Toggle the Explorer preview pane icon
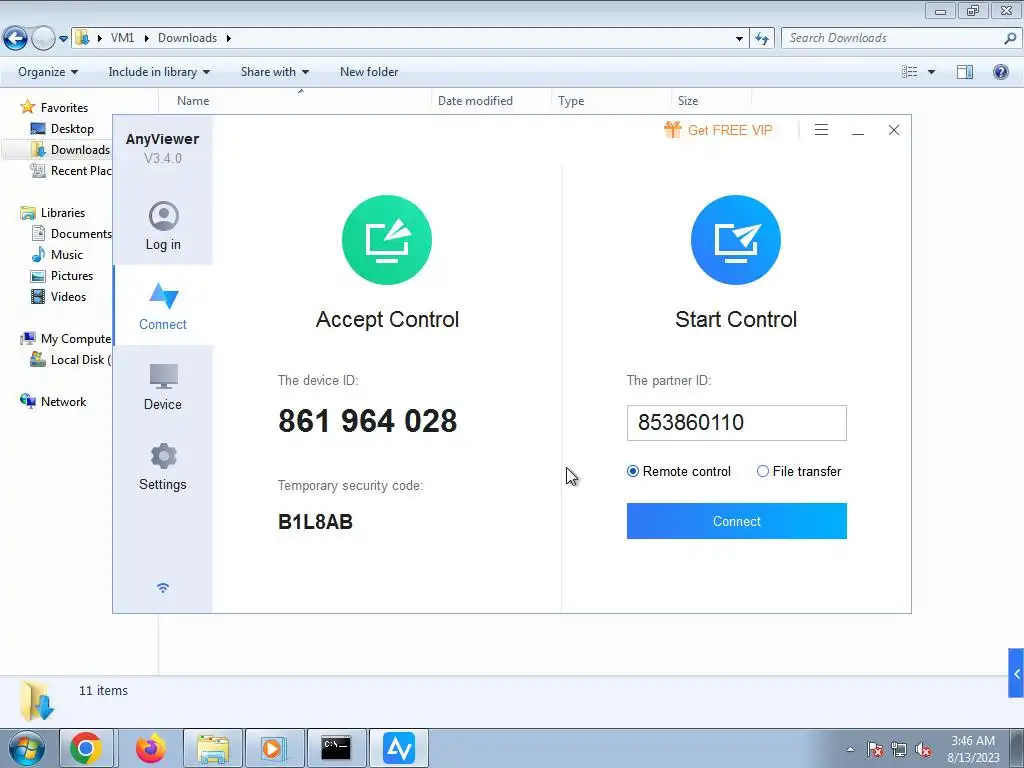The width and height of the screenshot is (1024, 768). coord(965,72)
